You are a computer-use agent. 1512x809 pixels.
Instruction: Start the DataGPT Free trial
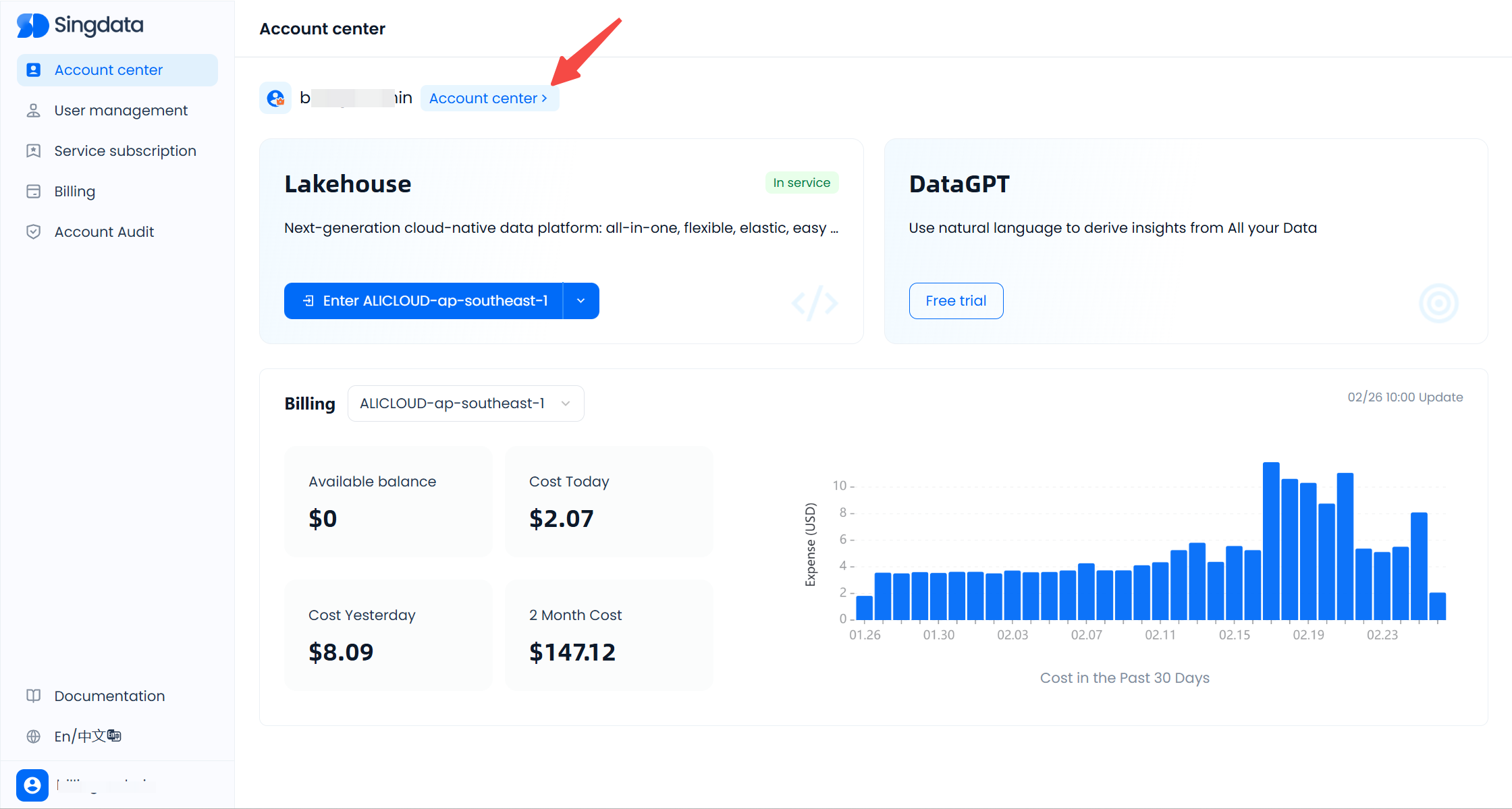(x=955, y=301)
